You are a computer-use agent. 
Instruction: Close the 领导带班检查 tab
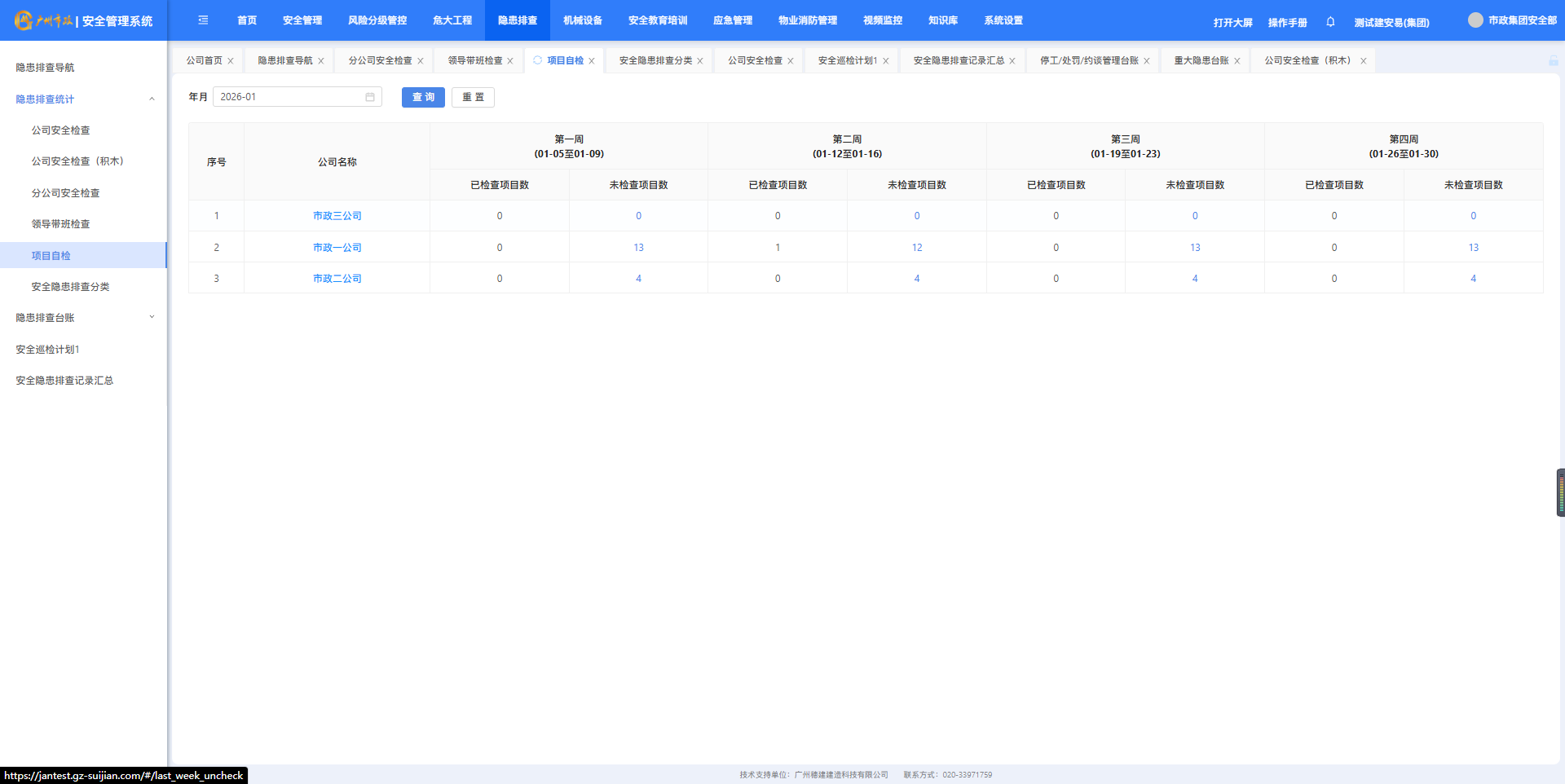click(510, 61)
